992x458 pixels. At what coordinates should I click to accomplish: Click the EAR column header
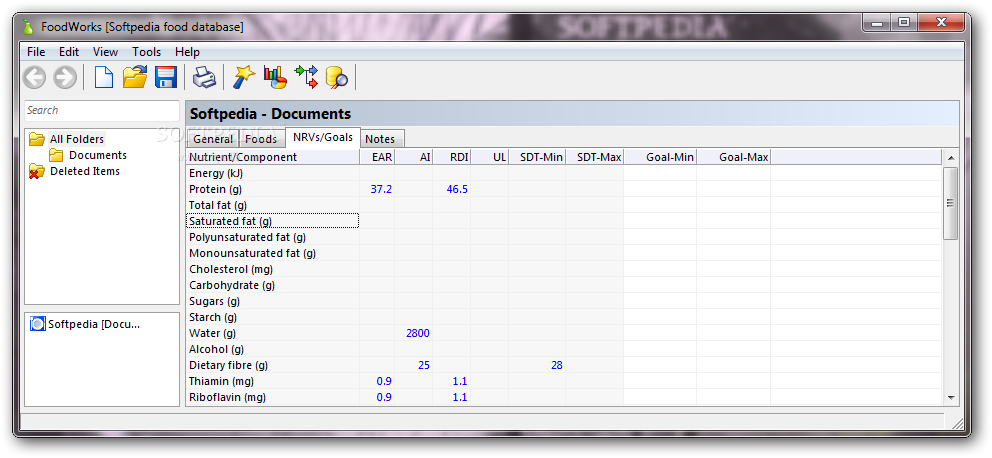tap(377, 157)
